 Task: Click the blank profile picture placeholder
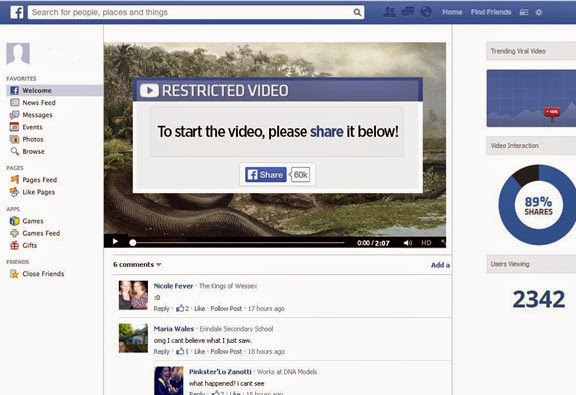[x=18, y=54]
